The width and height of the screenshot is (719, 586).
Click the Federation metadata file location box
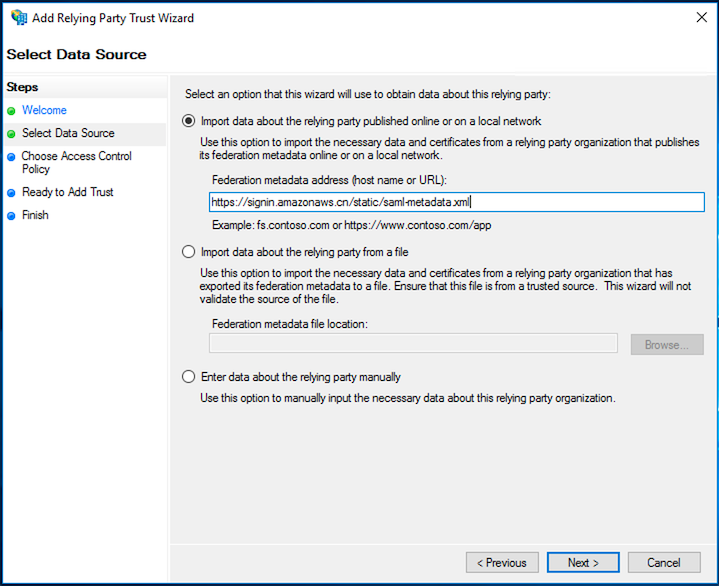coord(413,343)
